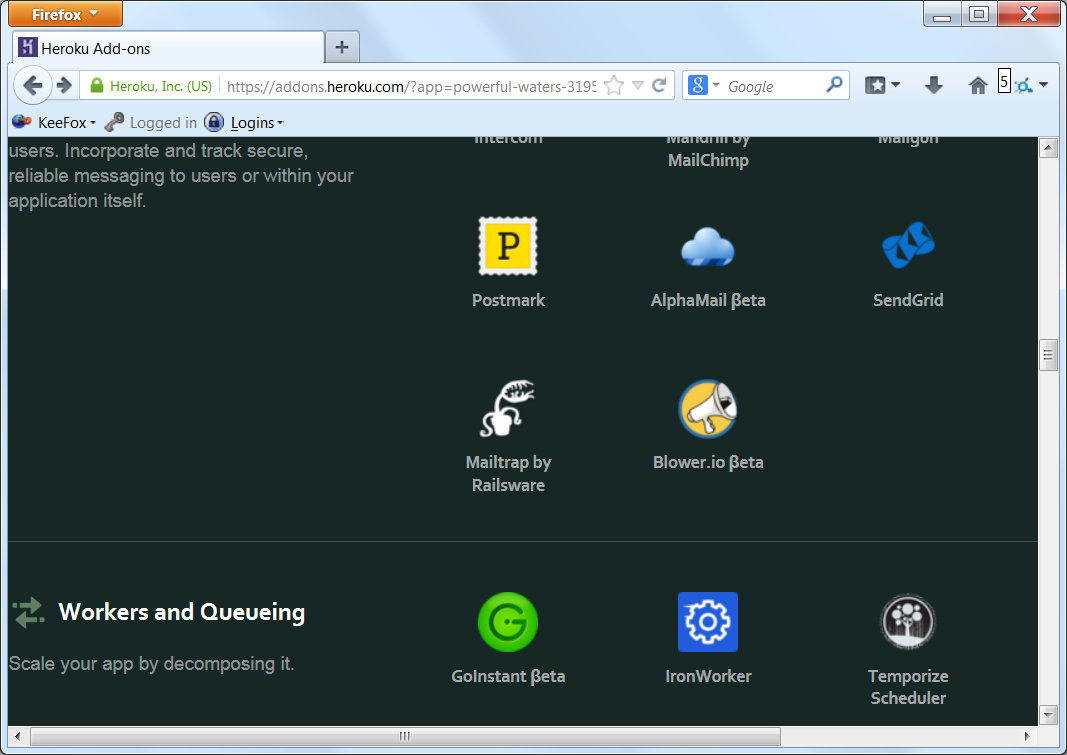
Task: Bookmark page with the star icon
Action: (x=614, y=86)
